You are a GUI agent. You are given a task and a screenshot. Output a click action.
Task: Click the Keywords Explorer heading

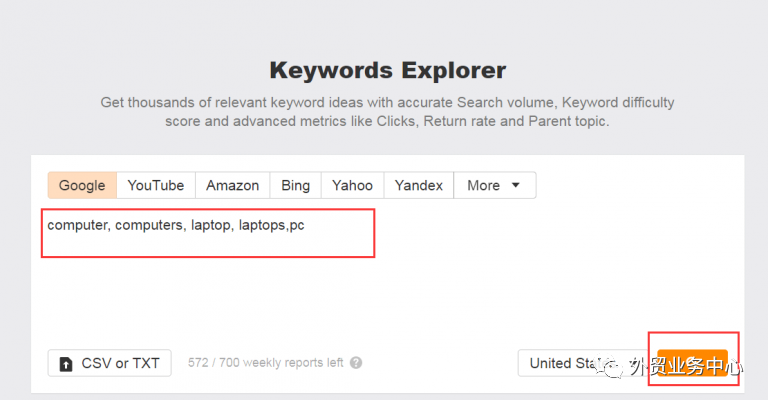click(387, 70)
